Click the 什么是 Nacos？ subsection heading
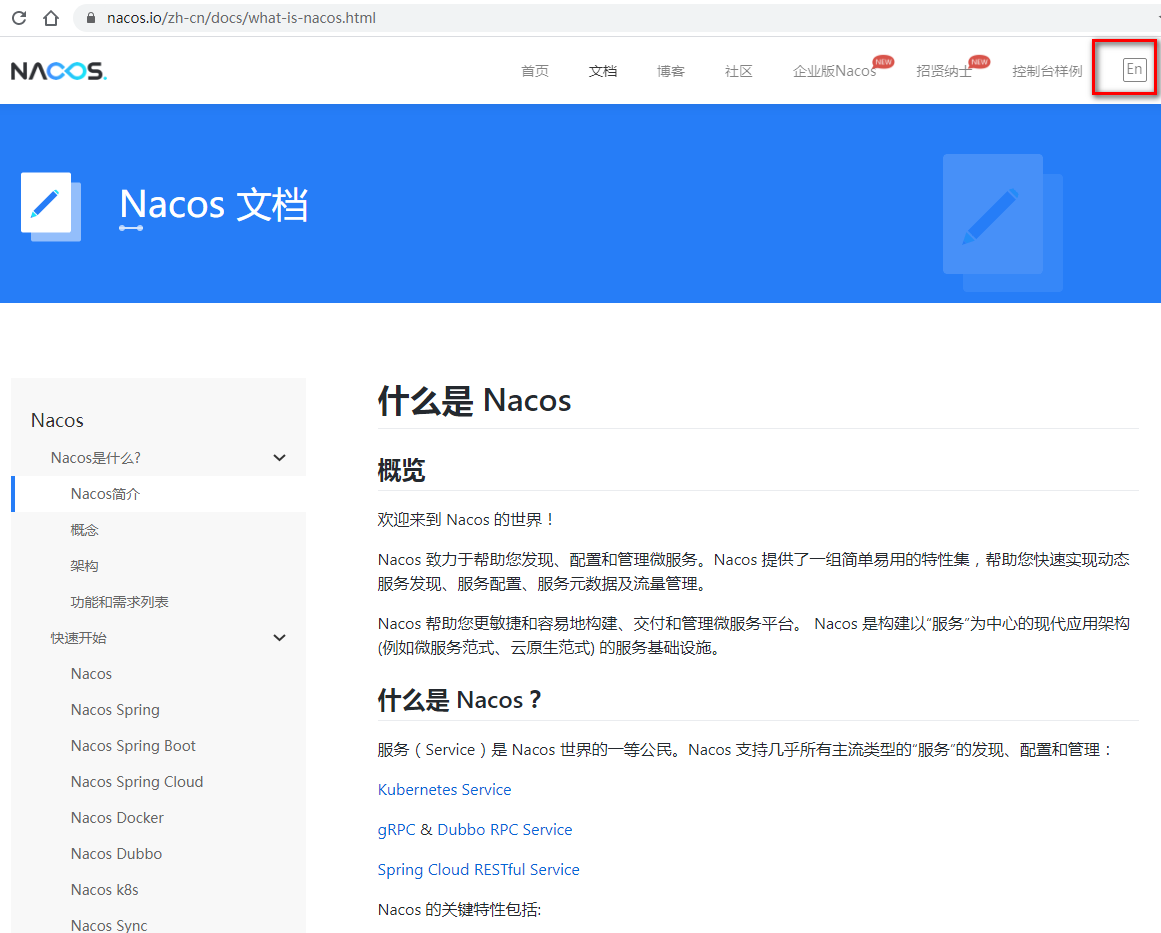The width and height of the screenshot is (1161, 933). click(460, 700)
